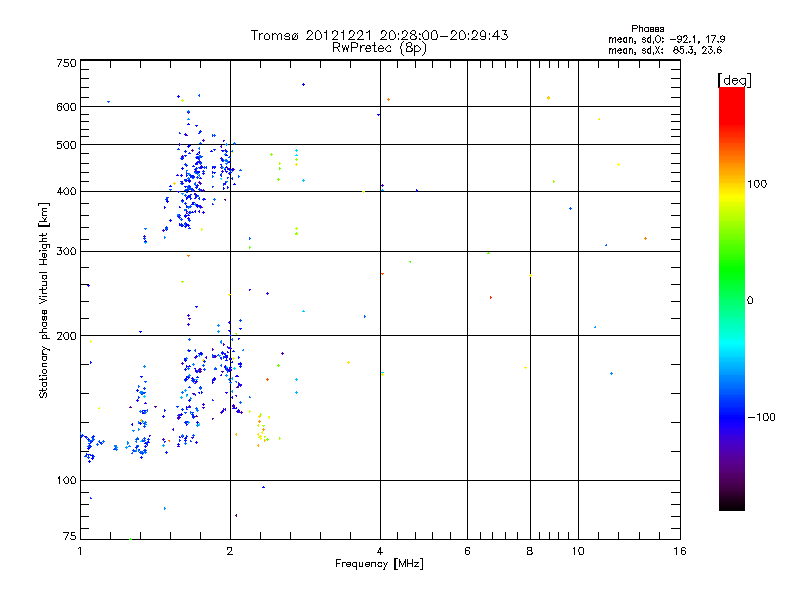Screen dimensions: 800x600
Task: Click the y-axis tick label '400'
Action: coord(66,191)
